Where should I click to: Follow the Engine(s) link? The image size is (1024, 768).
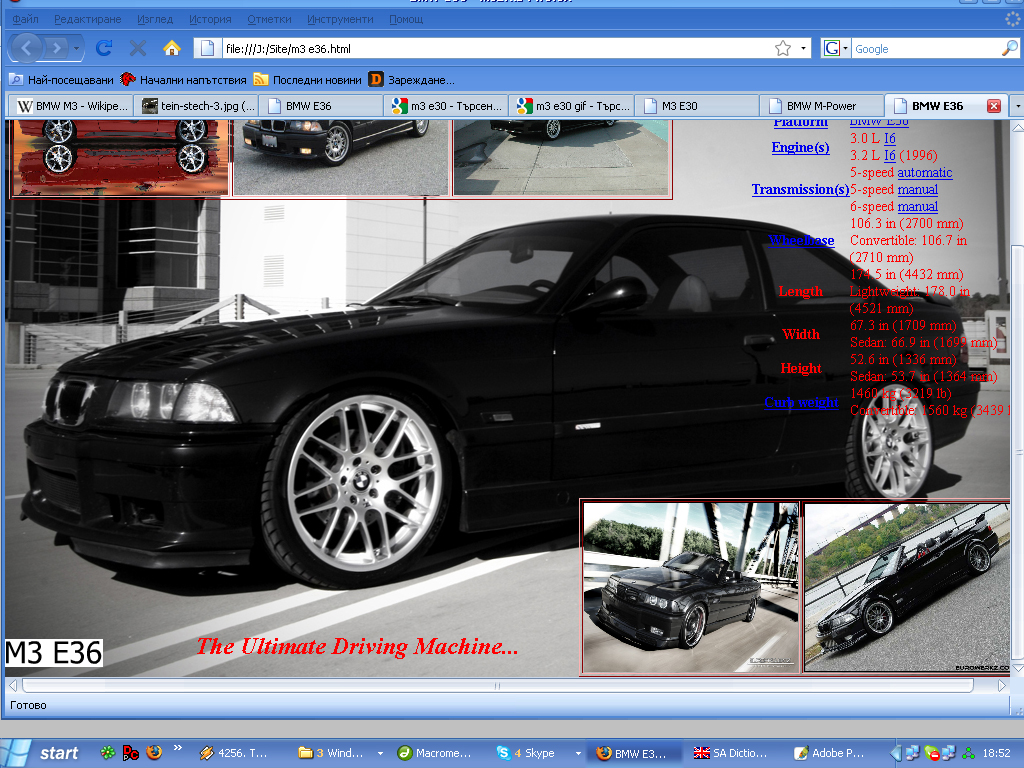click(800, 147)
